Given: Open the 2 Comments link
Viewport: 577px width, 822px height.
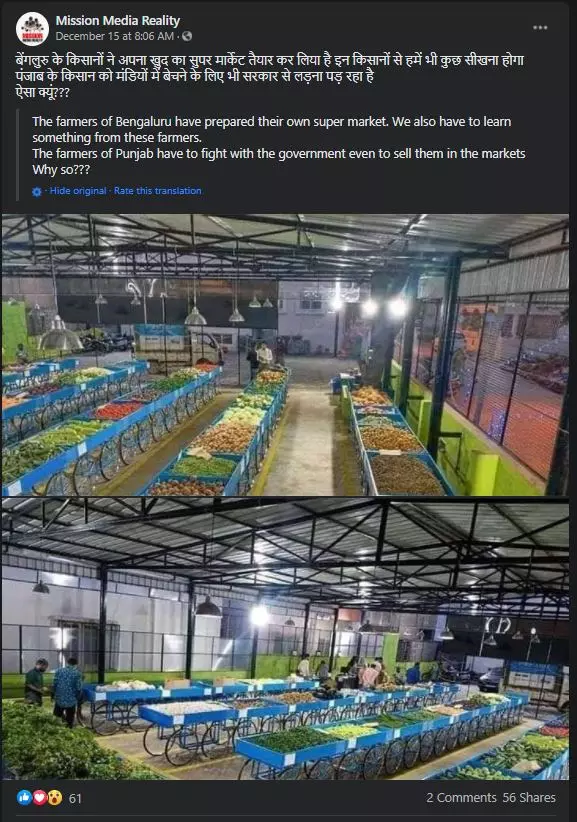Looking at the screenshot, I should pos(461,798).
